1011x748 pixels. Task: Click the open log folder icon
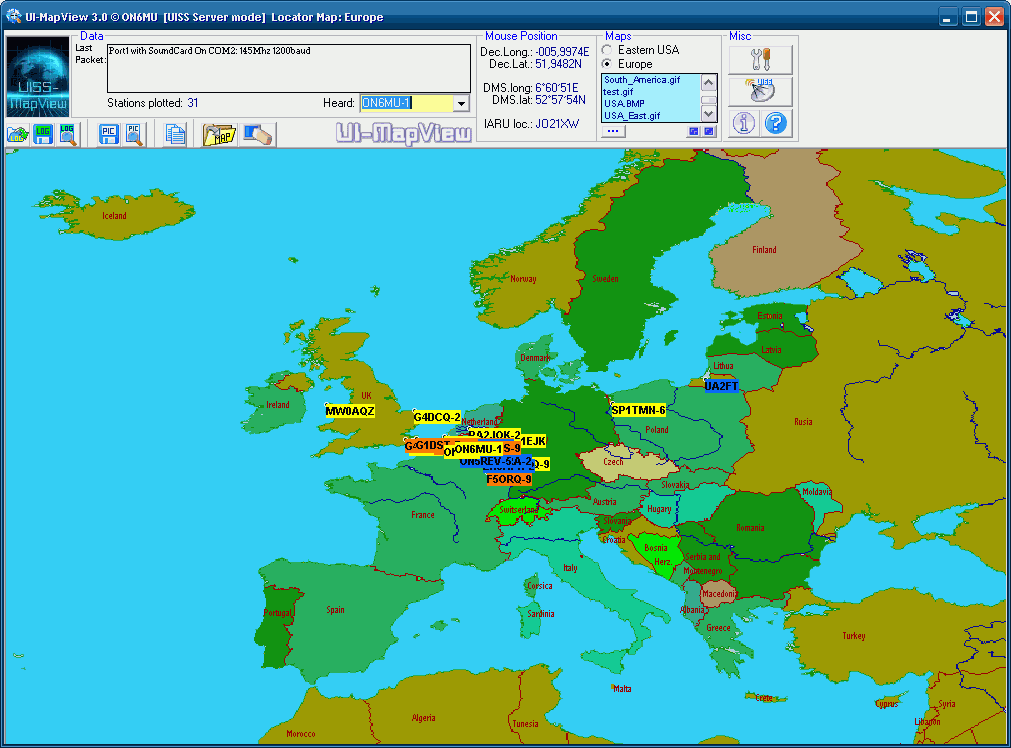click(17, 135)
